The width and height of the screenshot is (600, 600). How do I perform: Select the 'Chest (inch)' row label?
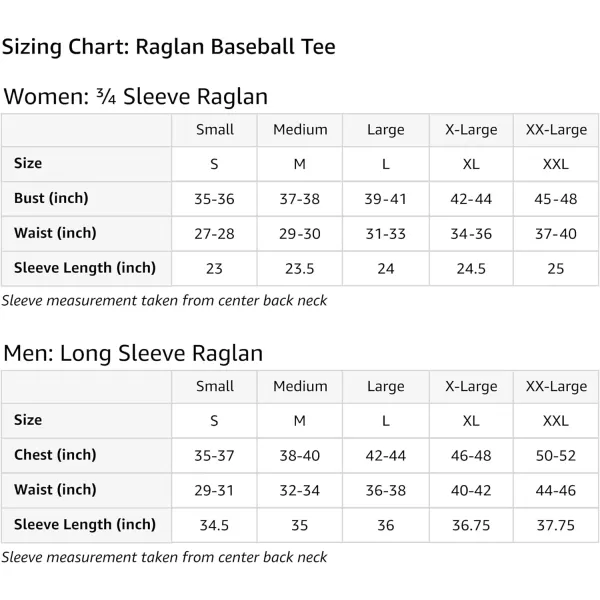(x=55, y=455)
